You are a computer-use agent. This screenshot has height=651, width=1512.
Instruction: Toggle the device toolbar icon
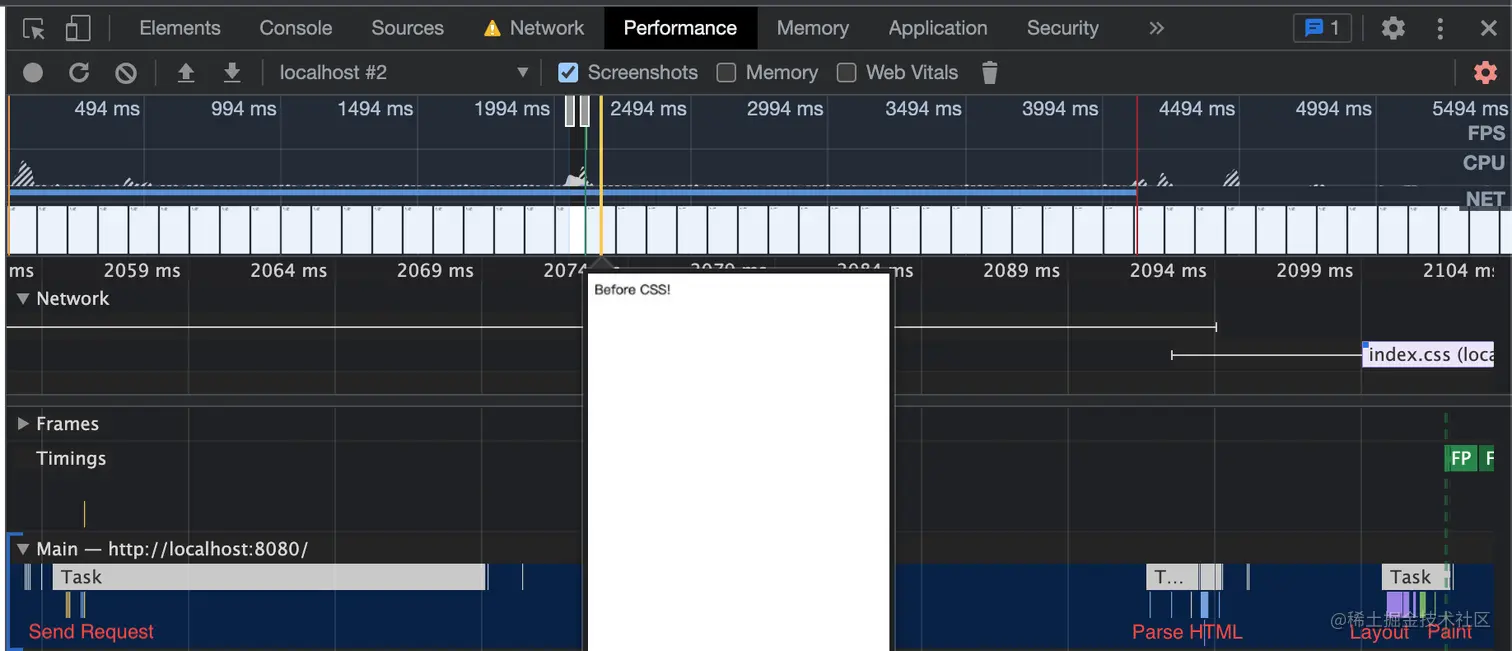click(x=77, y=28)
